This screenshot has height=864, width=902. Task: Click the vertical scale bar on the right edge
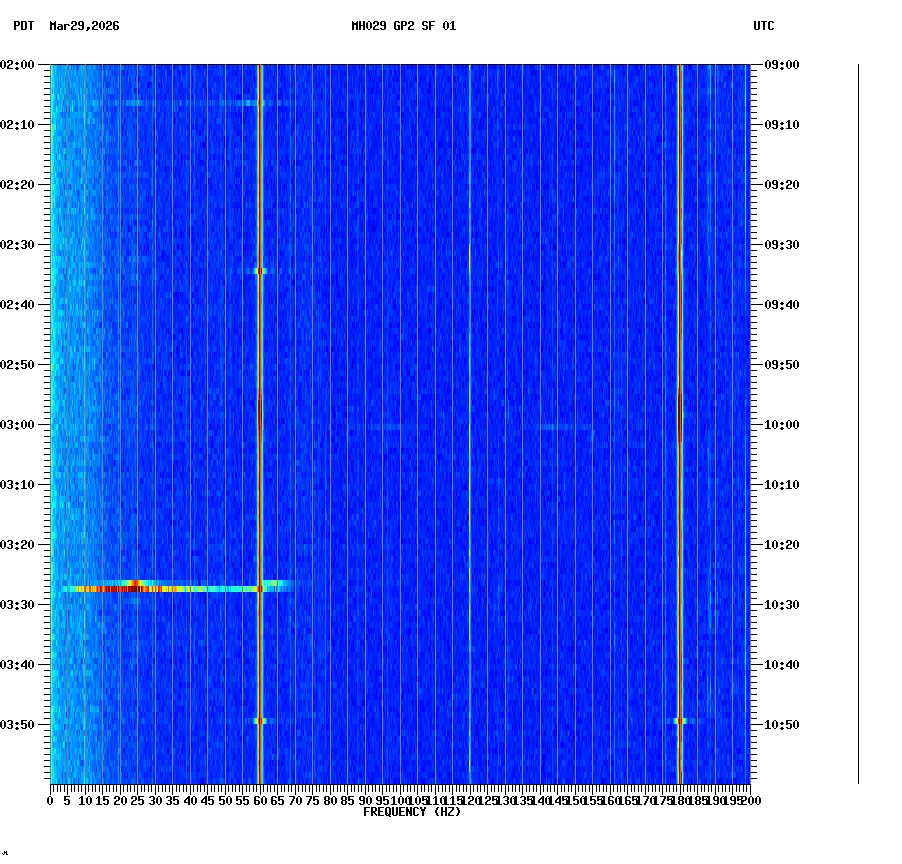(856, 420)
